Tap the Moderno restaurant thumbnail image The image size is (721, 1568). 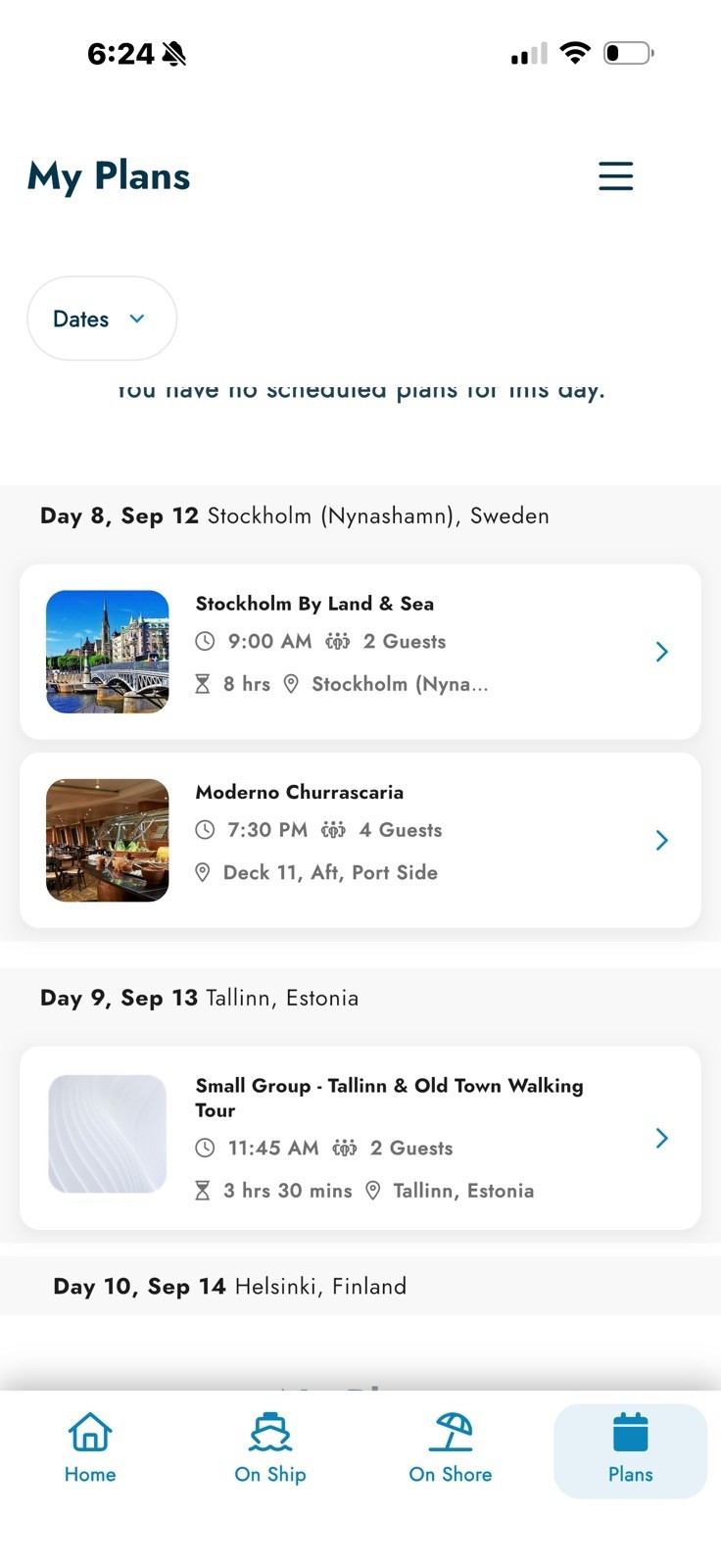[x=108, y=840]
